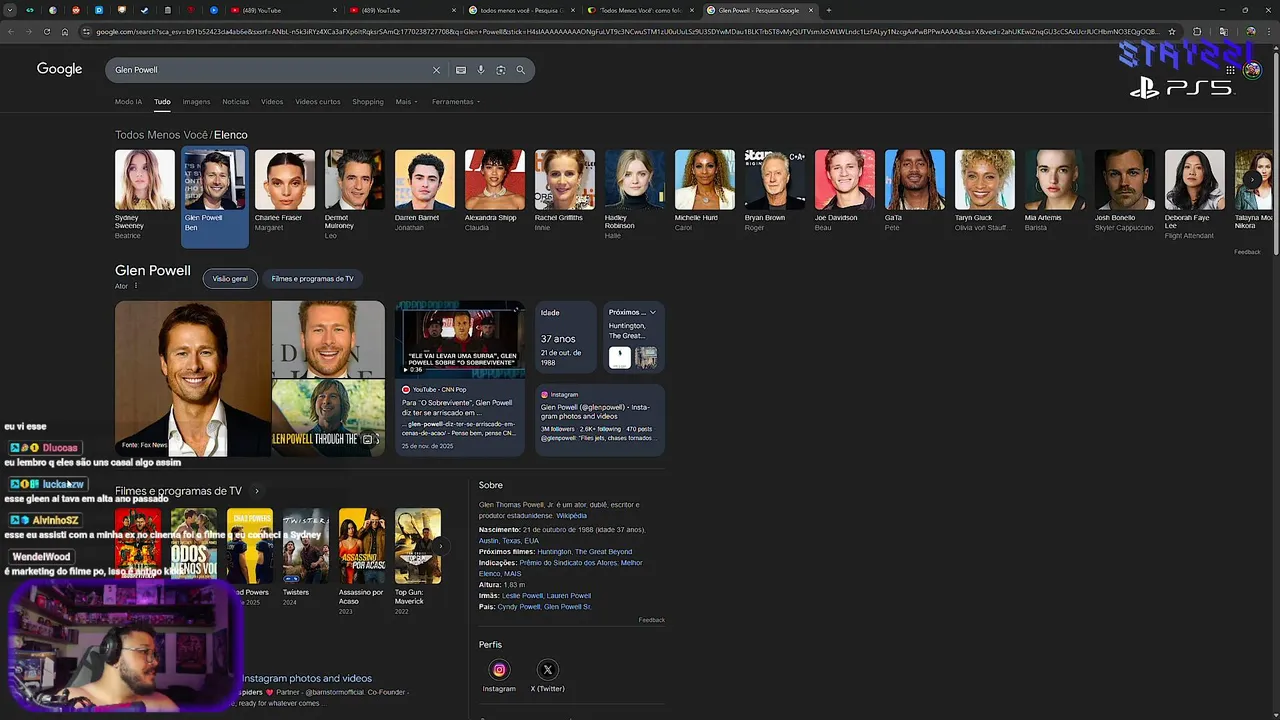Screen dimensions: 1280x720
Task: Play the CNN Pop YouTube video
Action: point(460,339)
